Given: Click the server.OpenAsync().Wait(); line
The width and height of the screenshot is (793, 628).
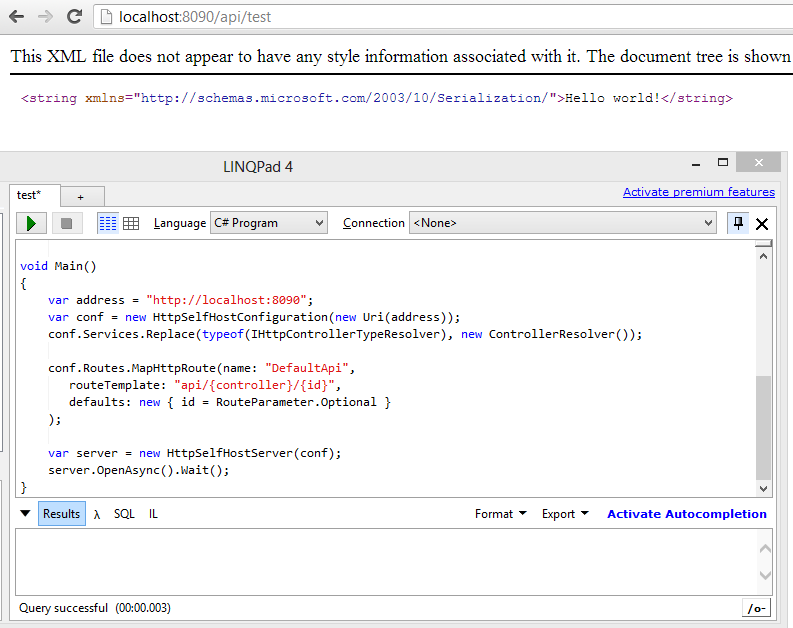Looking at the screenshot, I should click(x=139, y=470).
